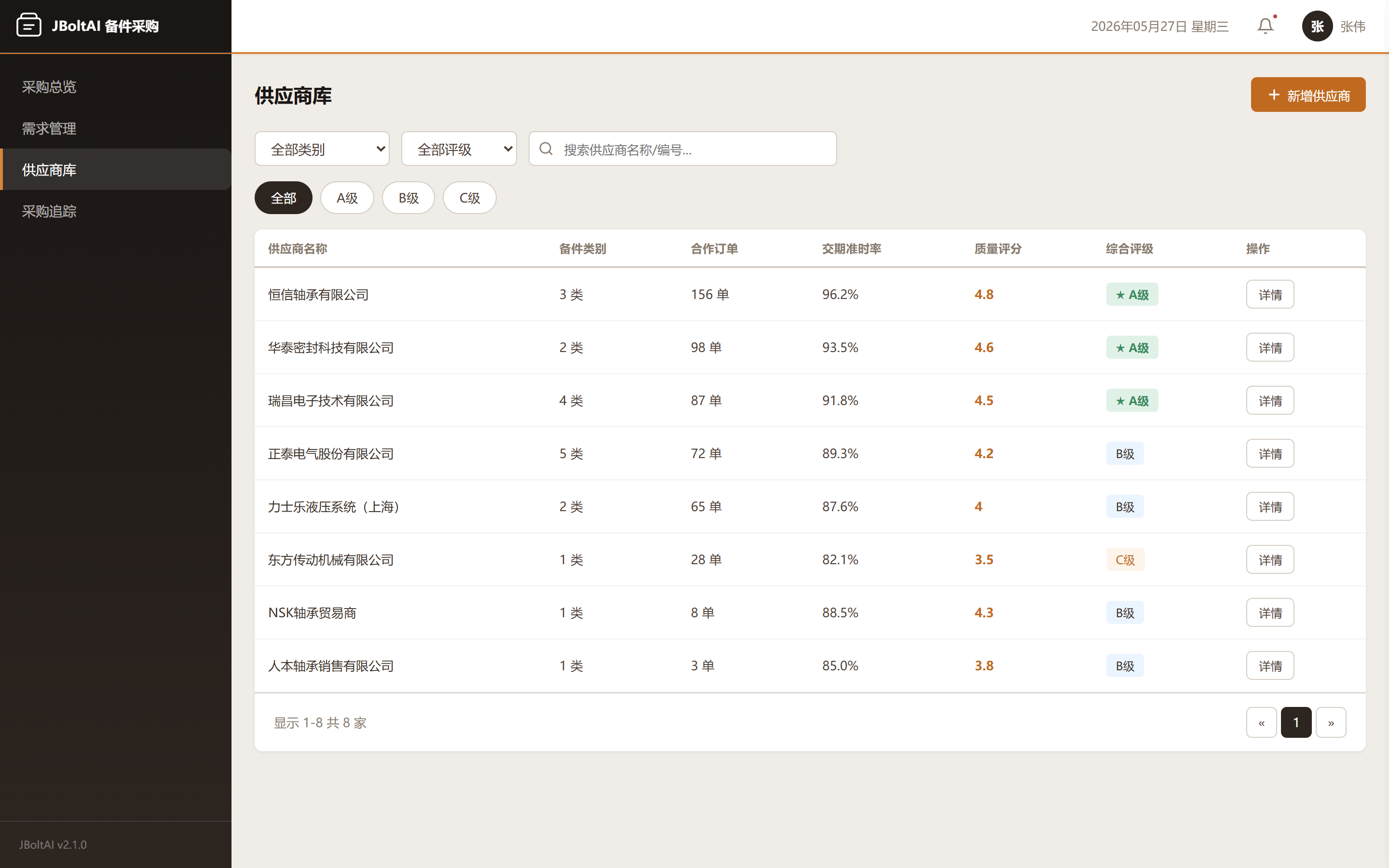The width and height of the screenshot is (1389, 868).
Task: Click the 张 user avatar
Action: (1317, 26)
